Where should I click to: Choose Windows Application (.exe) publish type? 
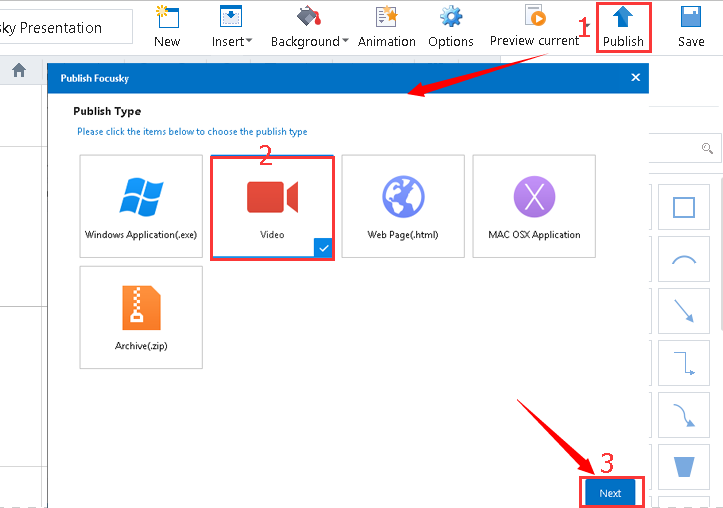141,207
